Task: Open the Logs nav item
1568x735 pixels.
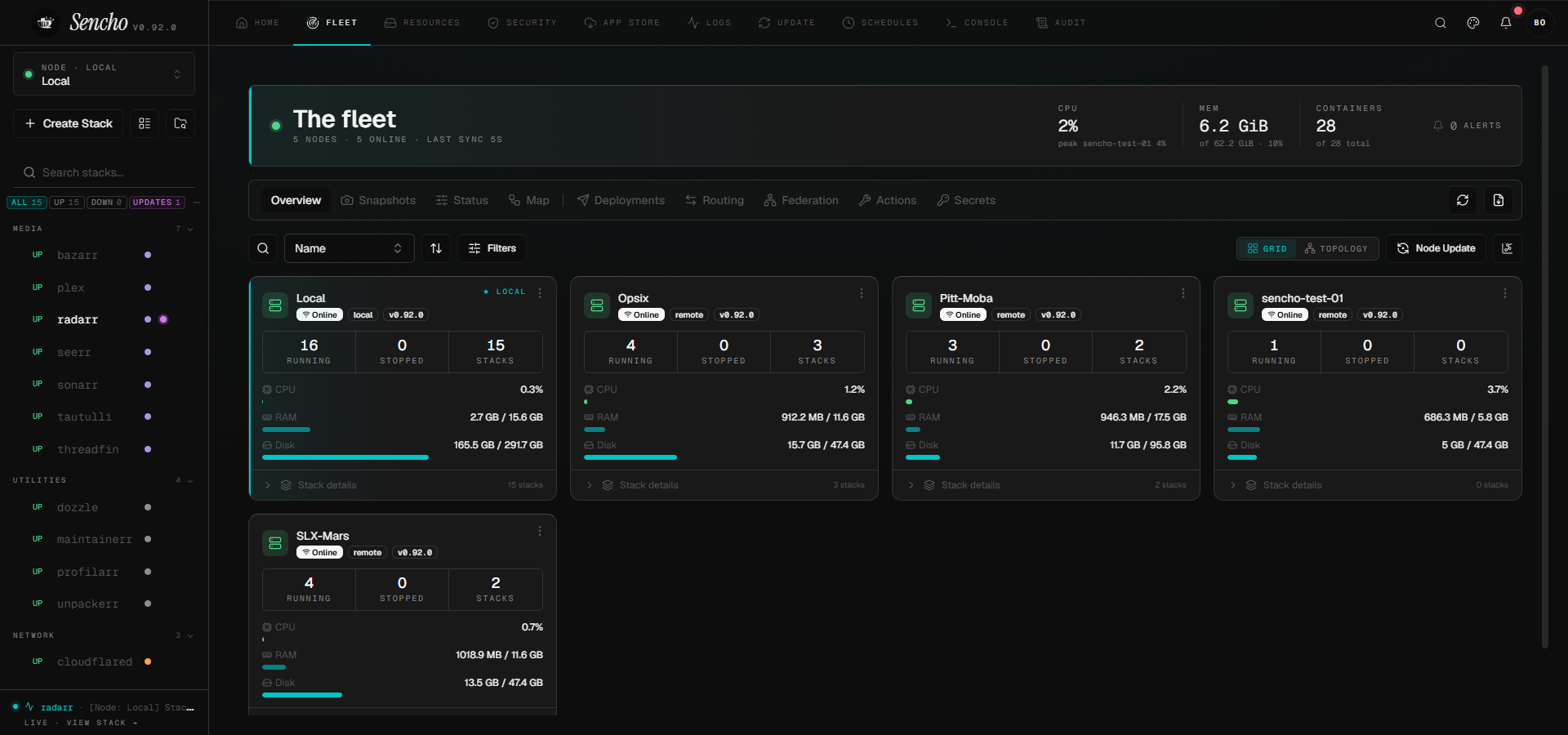Action: click(710, 23)
